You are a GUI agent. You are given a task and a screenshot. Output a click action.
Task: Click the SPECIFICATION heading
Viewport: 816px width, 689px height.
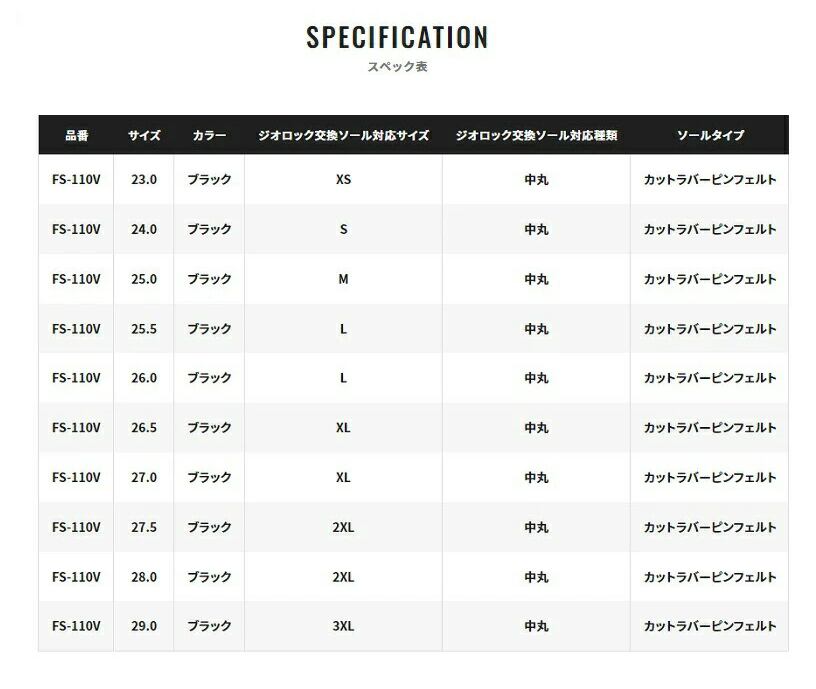coord(397,38)
